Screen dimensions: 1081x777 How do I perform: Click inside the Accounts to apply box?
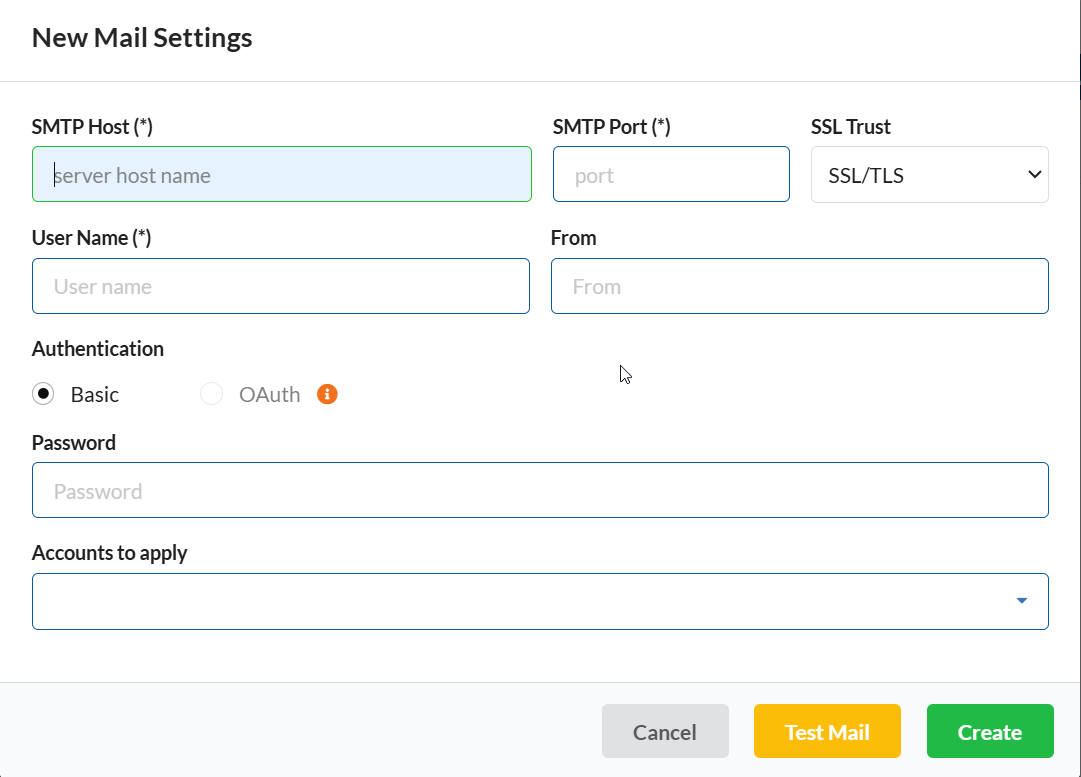520,601
